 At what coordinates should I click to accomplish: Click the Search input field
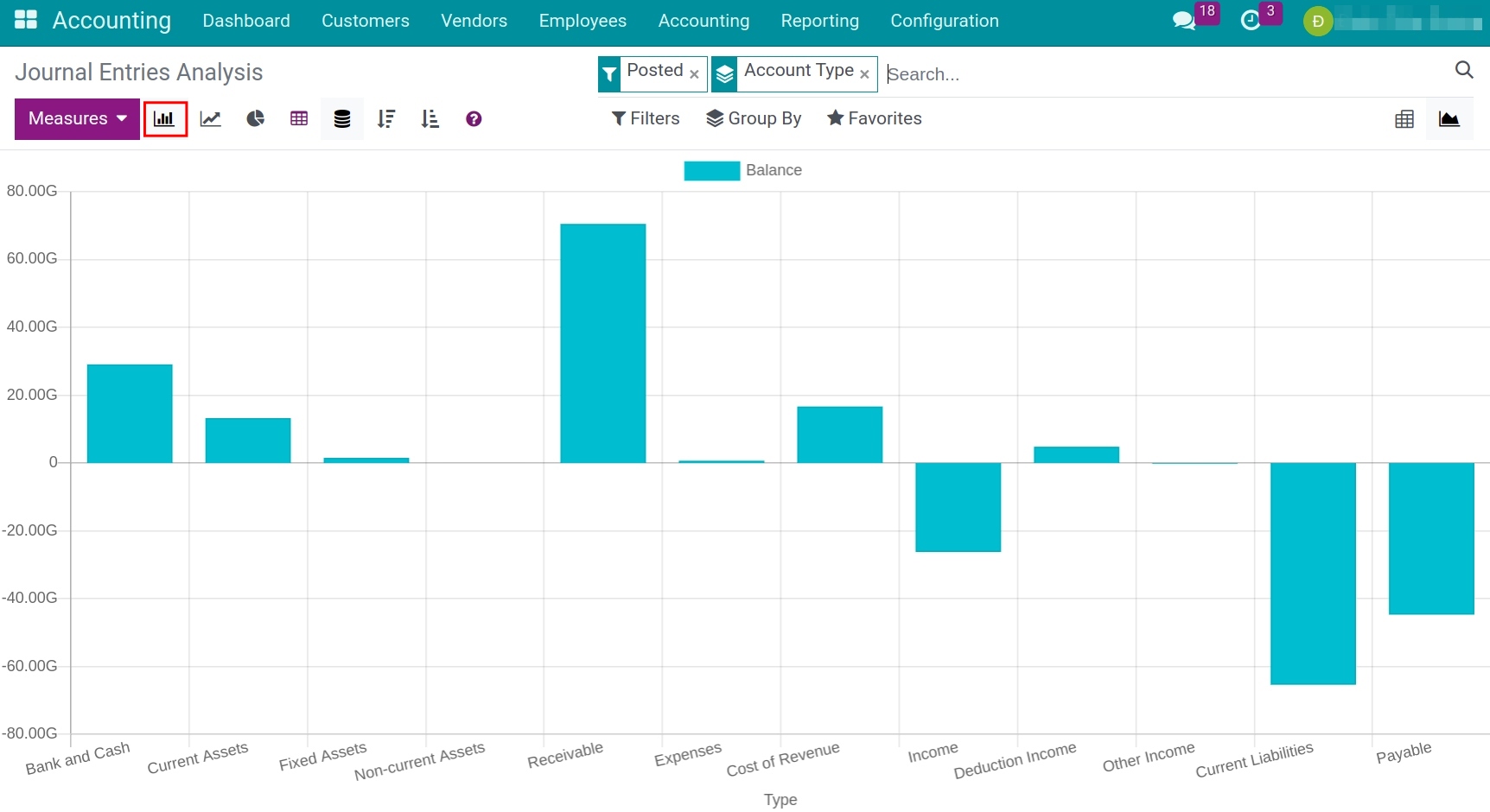point(994,74)
